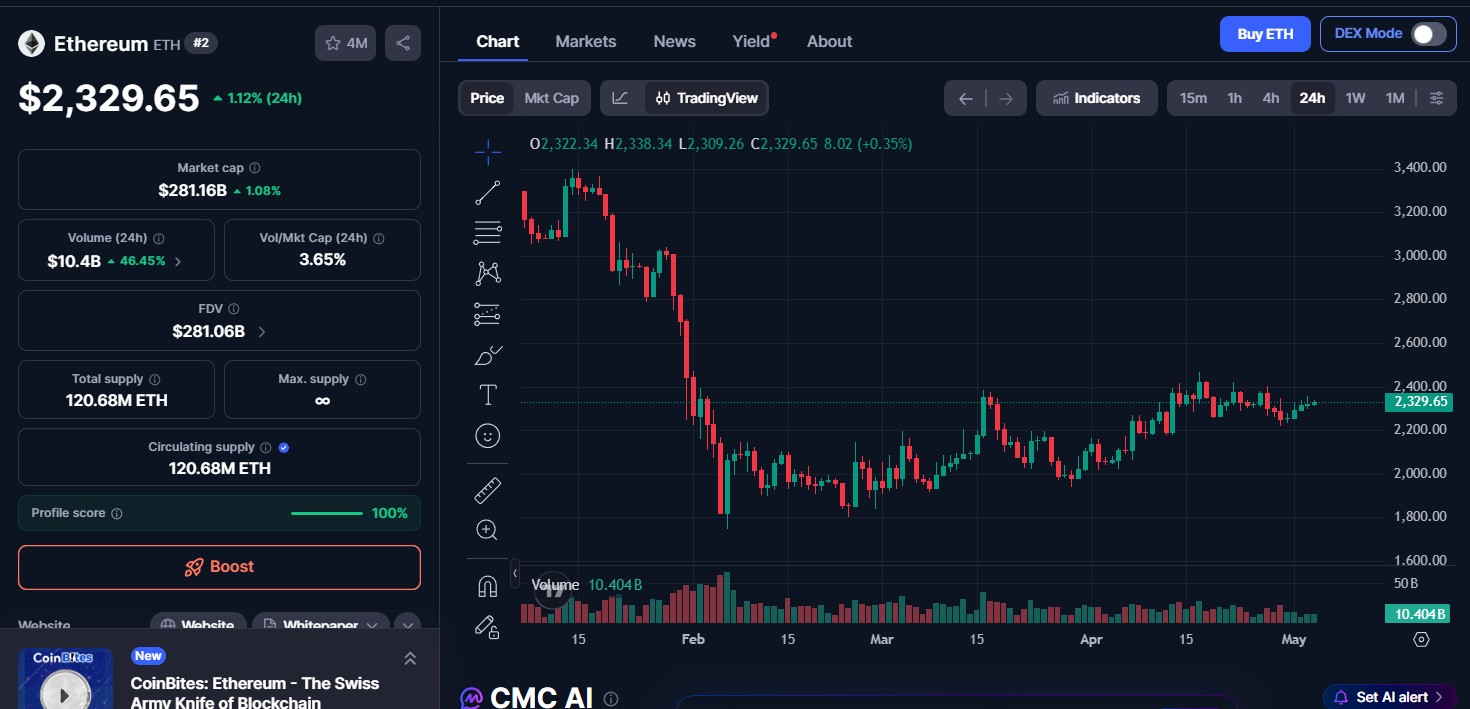This screenshot has height=709, width=1470.
Task: Click the CMC AI info icon
Action: click(611, 699)
